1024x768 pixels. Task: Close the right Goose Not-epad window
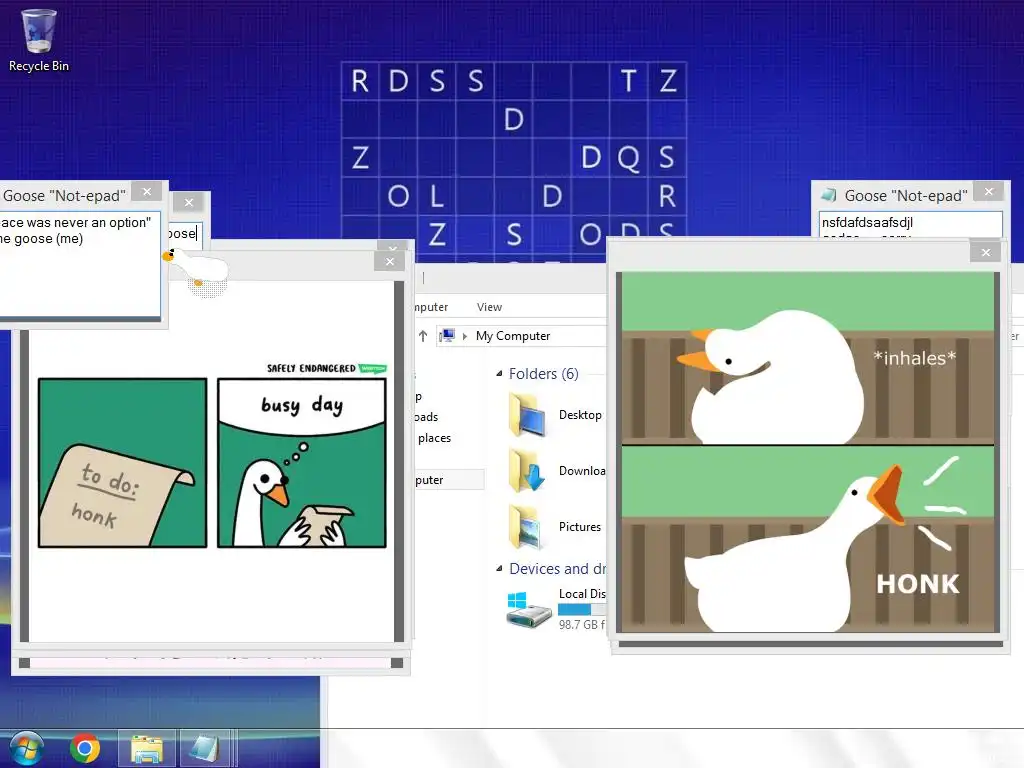click(x=989, y=191)
